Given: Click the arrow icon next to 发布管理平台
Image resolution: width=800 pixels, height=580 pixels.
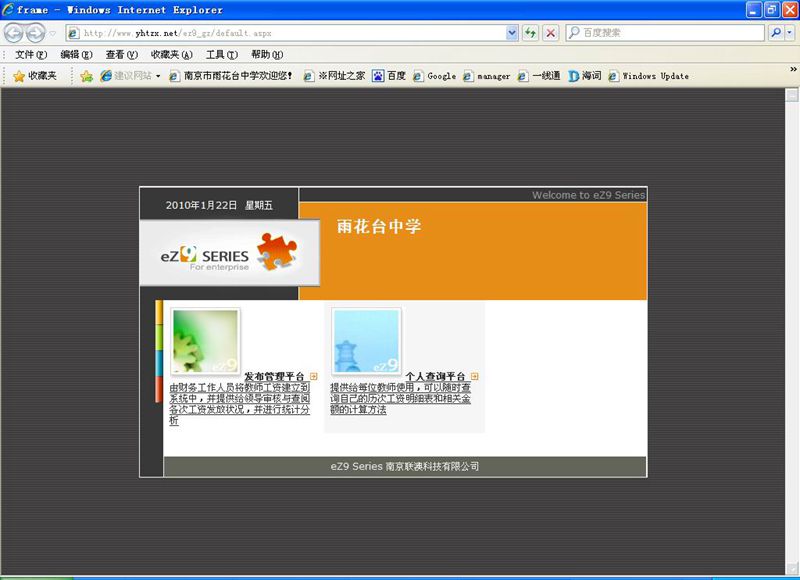Looking at the screenshot, I should (313, 376).
